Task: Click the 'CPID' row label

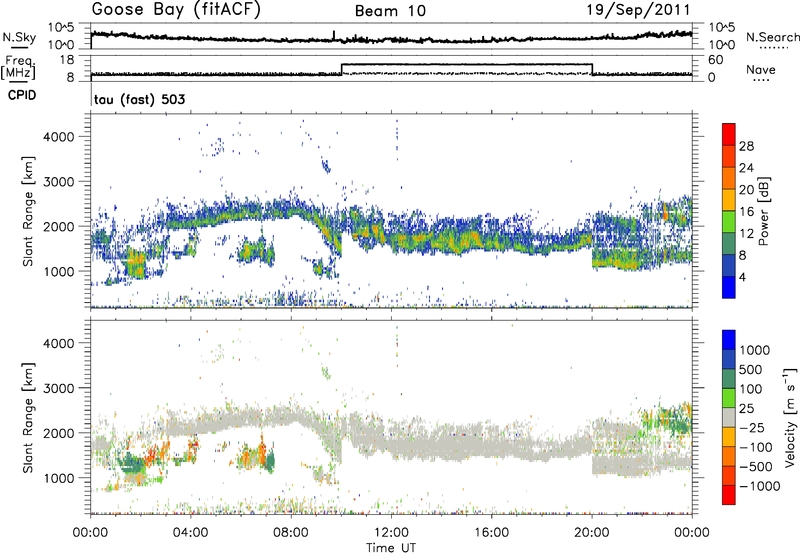Action: [x=22, y=95]
